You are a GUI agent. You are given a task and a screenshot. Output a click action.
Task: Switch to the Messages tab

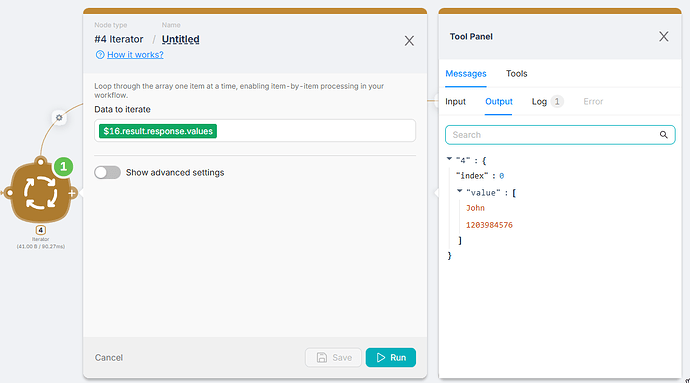coord(466,74)
